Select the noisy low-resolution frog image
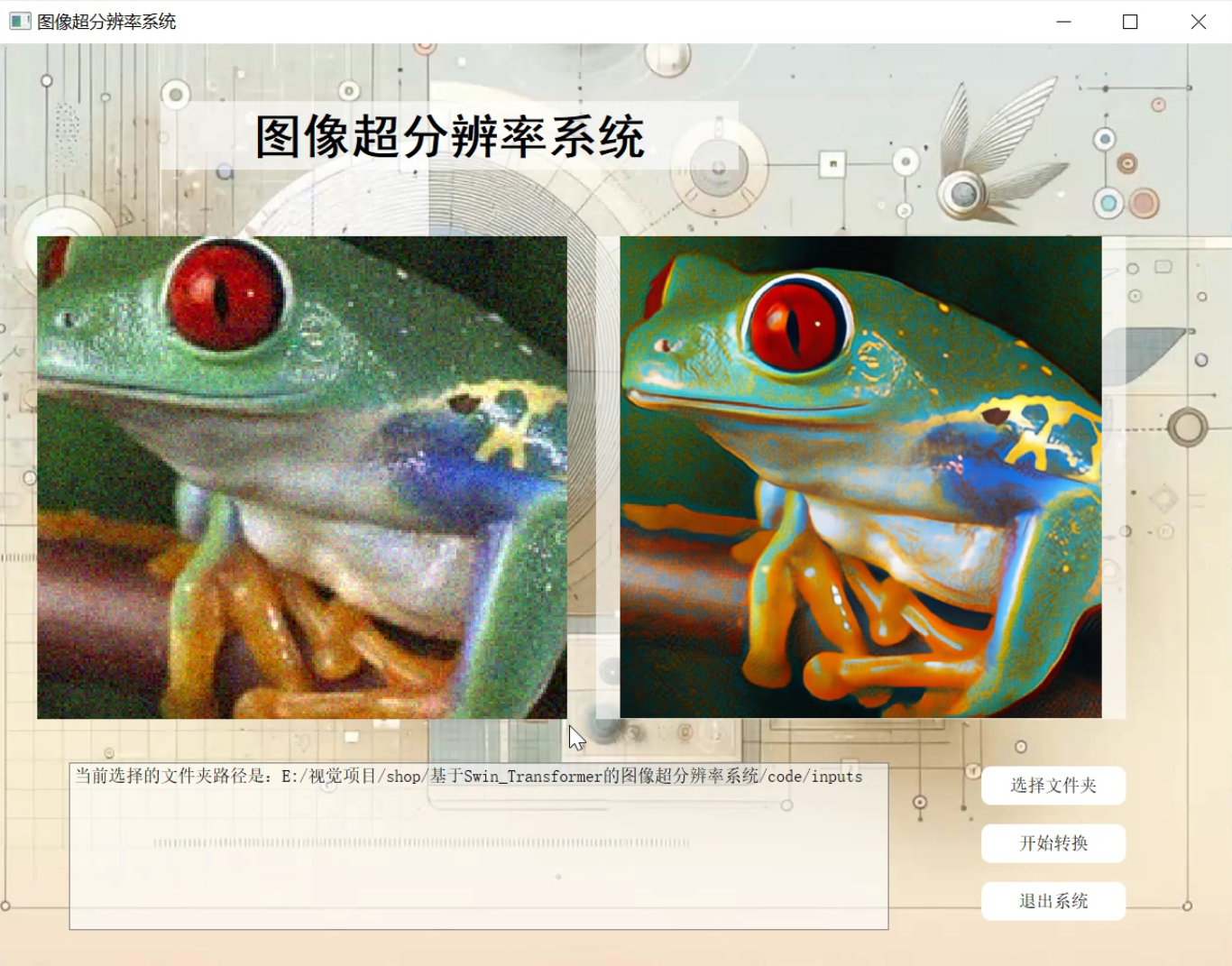Screen dimensions: 1232x966 point(302,477)
